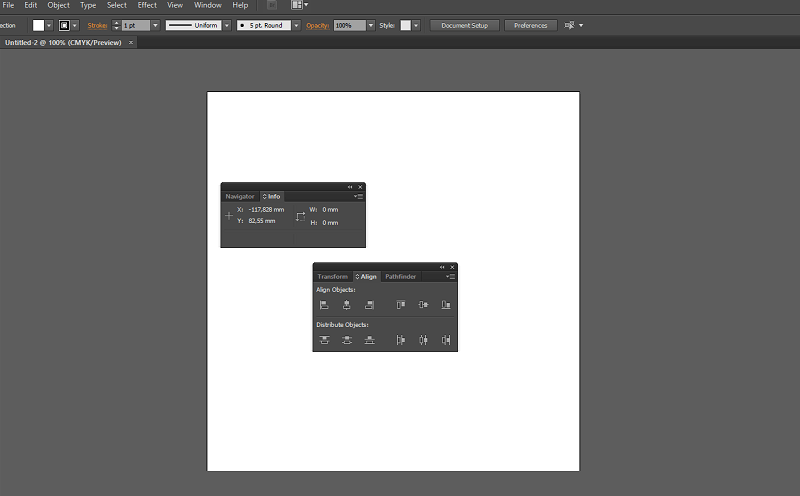Click the Preferences button
Image resolution: width=800 pixels, height=496 pixels.
point(530,26)
